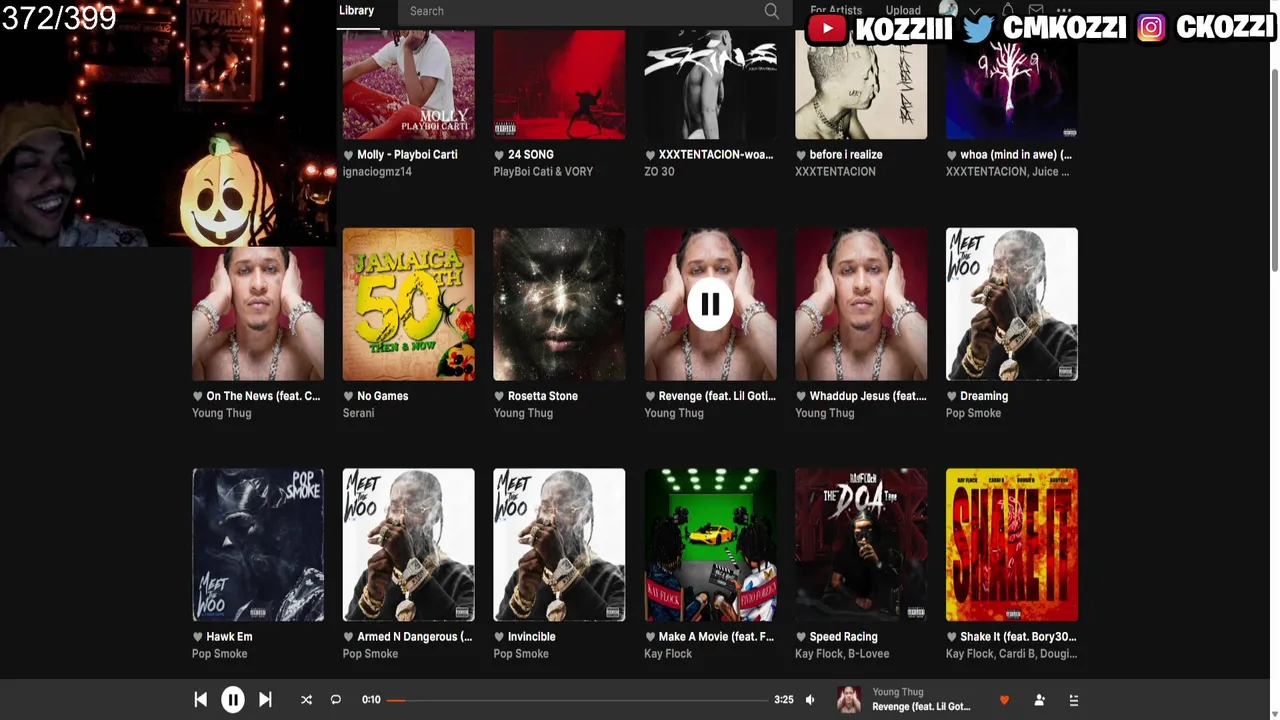
Task: Click the heart beside Invincible
Action: [x=499, y=637]
